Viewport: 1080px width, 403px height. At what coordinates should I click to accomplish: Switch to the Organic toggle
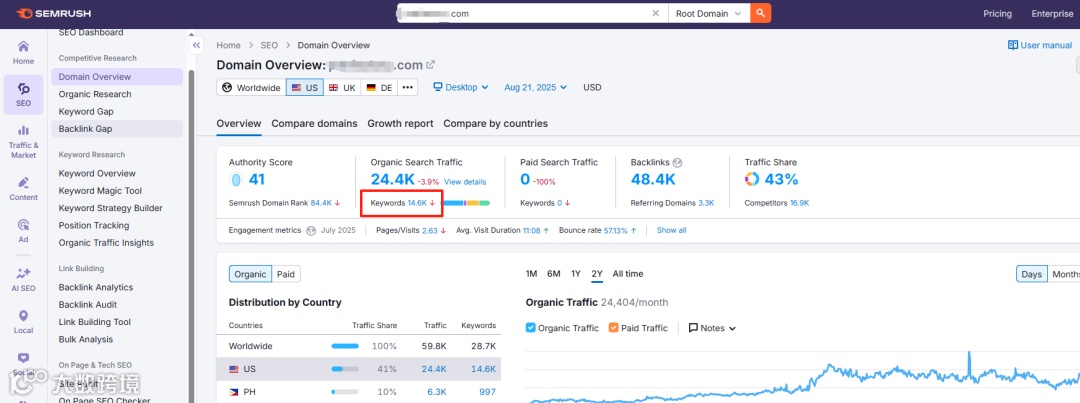(x=250, y=274)
